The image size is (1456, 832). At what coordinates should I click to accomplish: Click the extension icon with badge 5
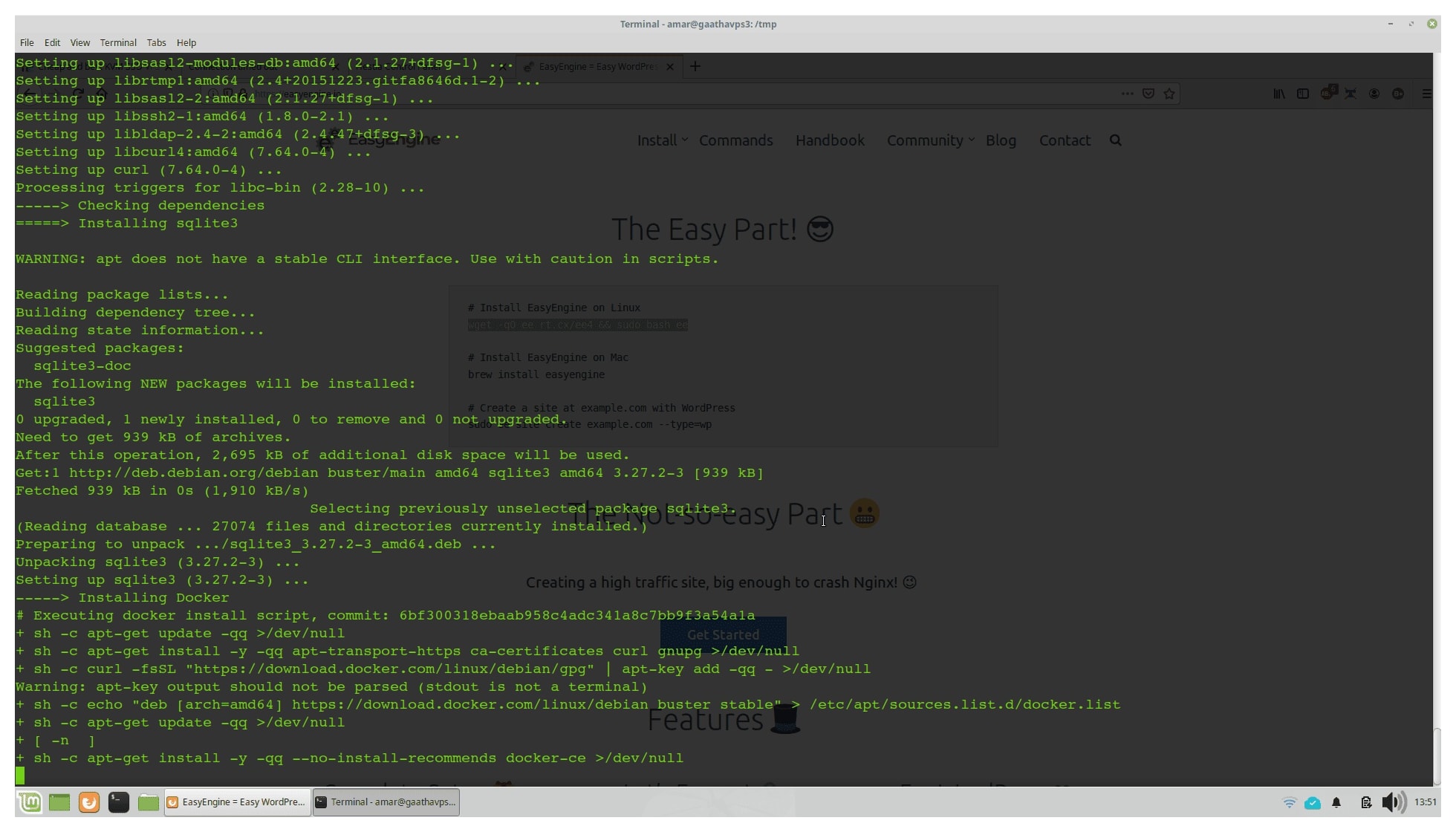[1328, 93]
